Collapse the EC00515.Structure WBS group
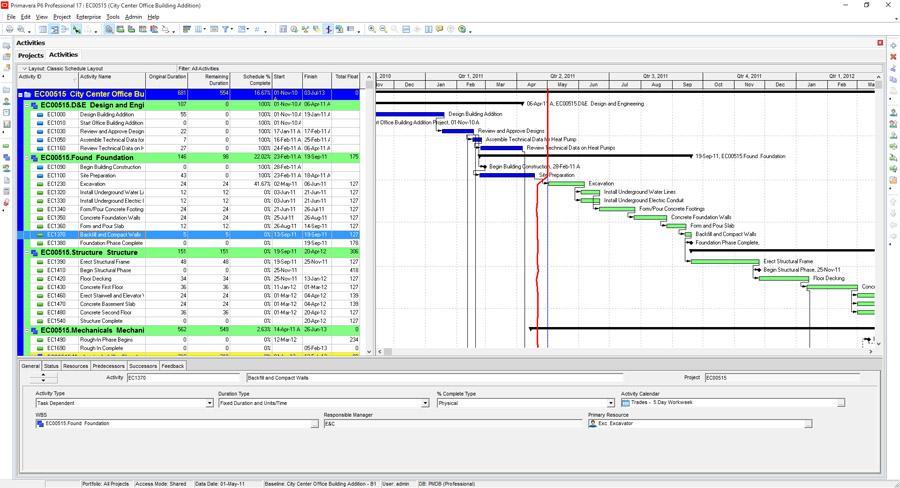Screen dimensions: 900x488 27,253
